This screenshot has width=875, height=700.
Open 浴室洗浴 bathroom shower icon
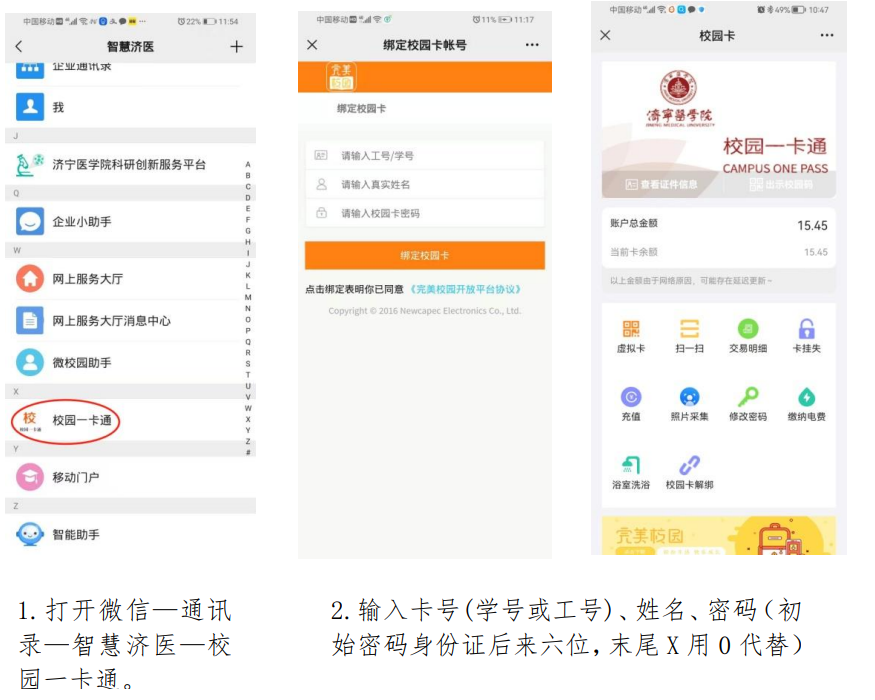[x=630, y=466]
